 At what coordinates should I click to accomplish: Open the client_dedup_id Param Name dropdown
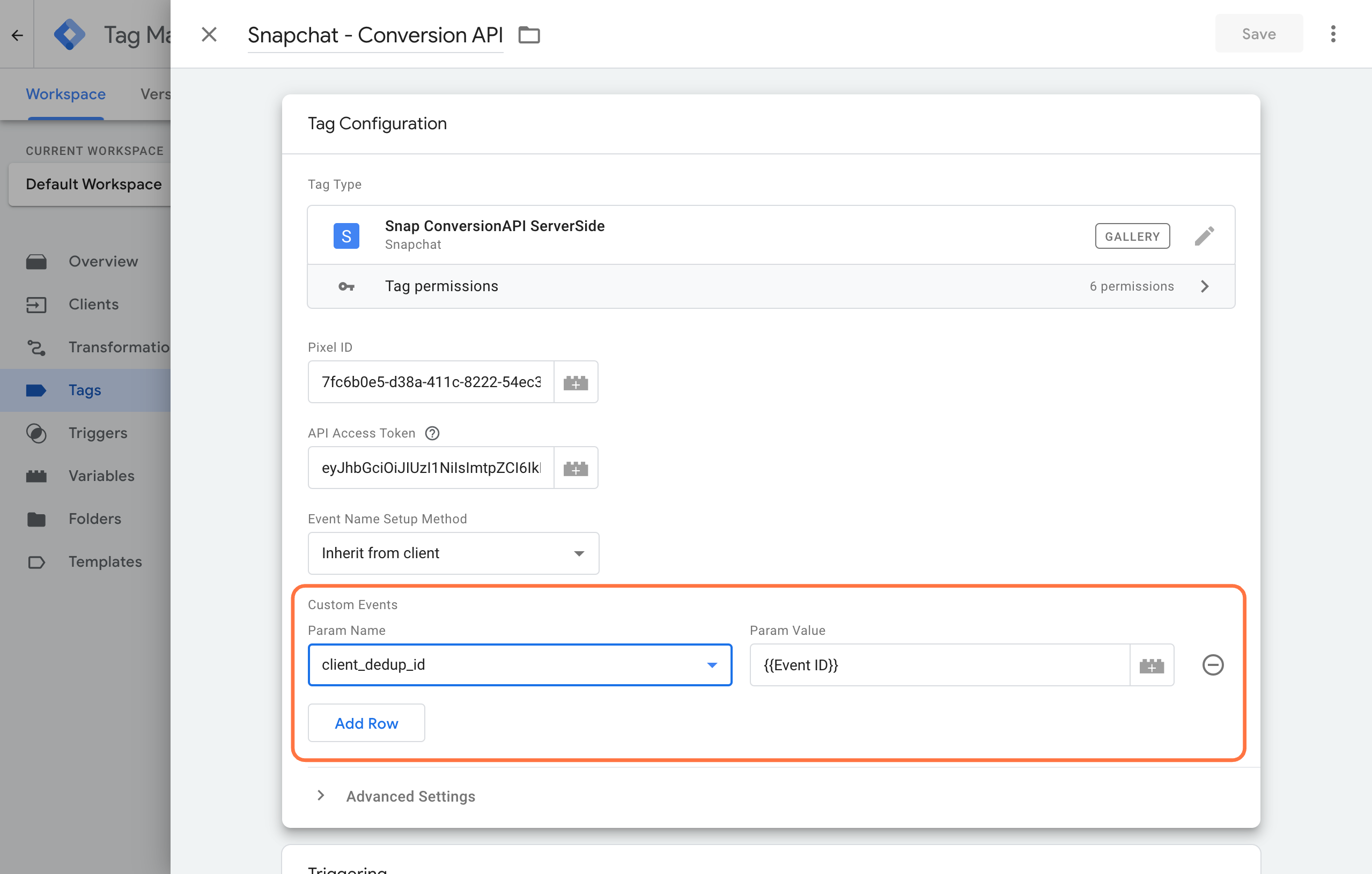tap(520, 665)
